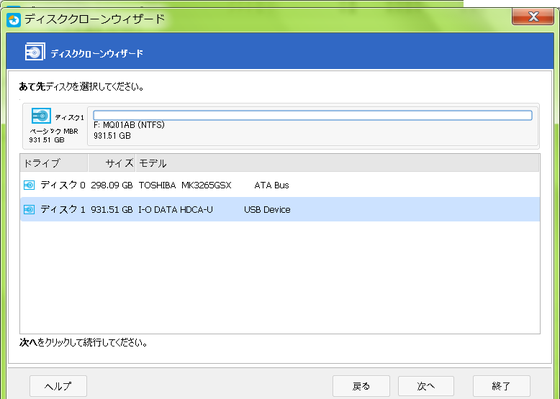This screenshot has height=399, width=560.
Task: Select the F: MQ01AB partition bar
Action: pos(312,115)
